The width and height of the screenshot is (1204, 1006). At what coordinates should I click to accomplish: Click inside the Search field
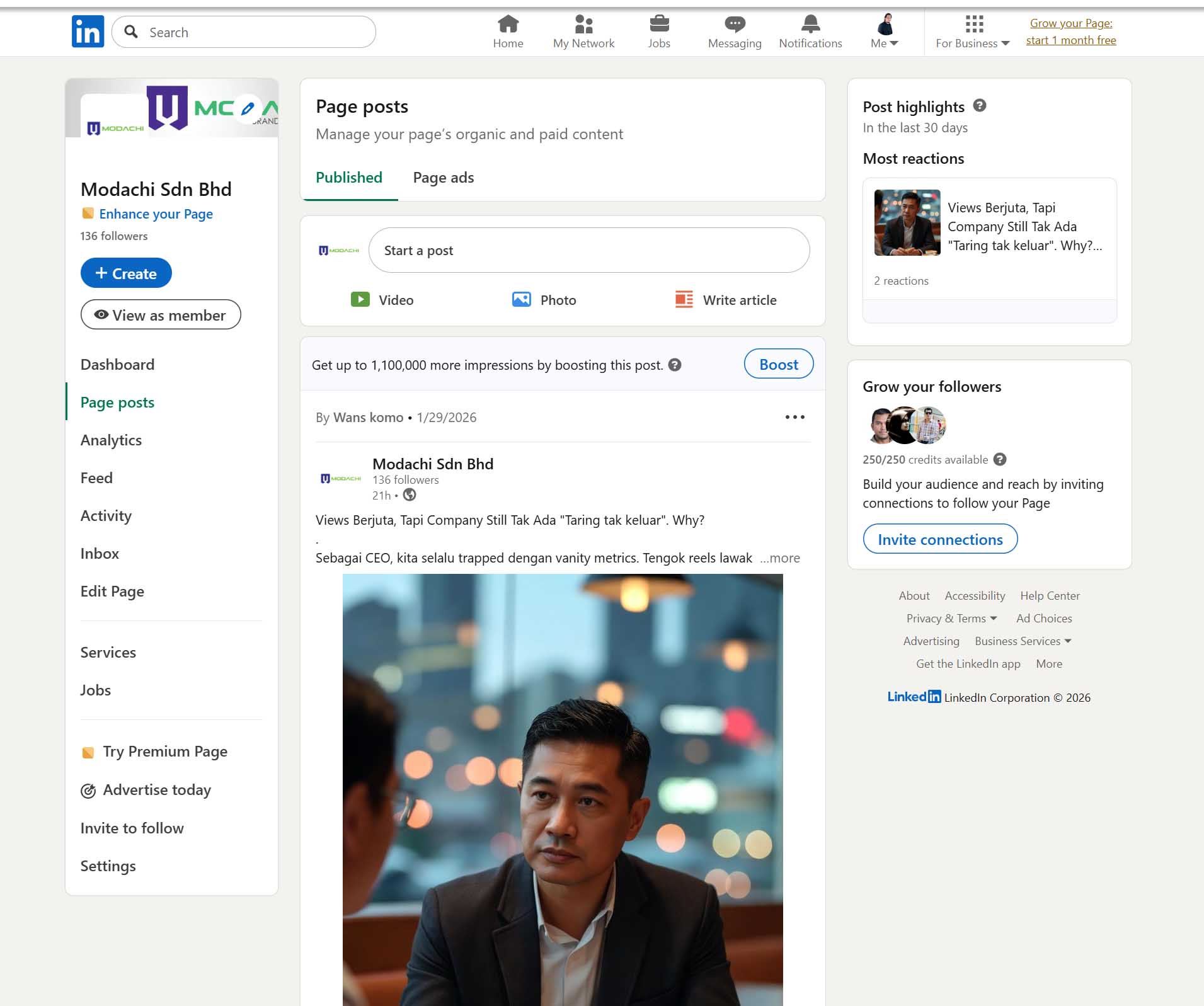pyautogui.click(x=244, y=31)
